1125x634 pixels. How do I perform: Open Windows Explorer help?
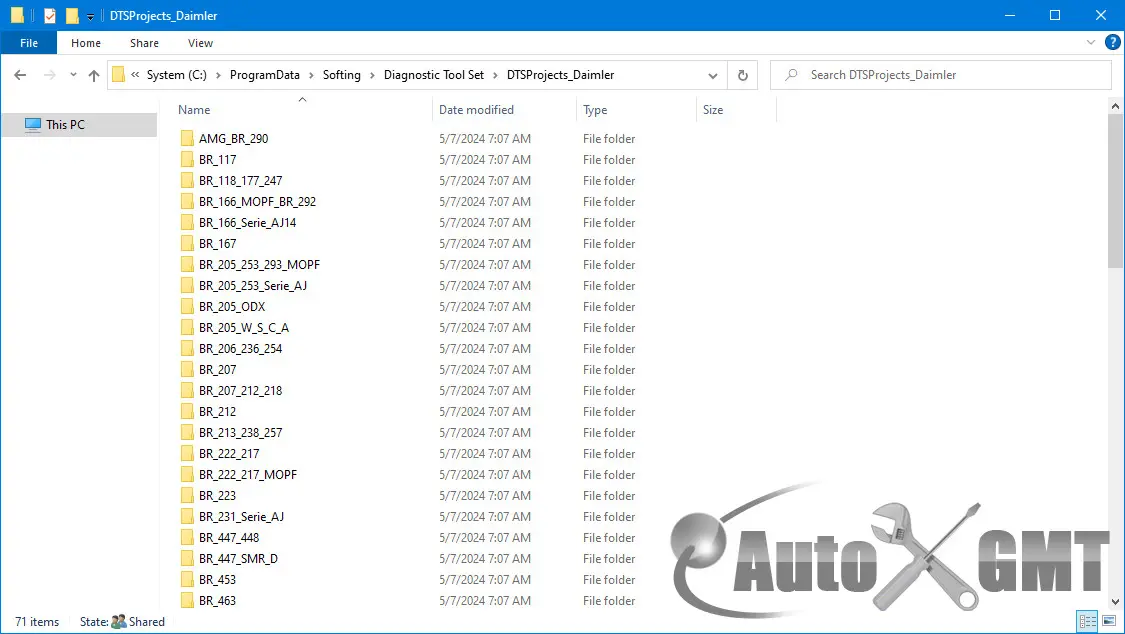point(1112,43)
